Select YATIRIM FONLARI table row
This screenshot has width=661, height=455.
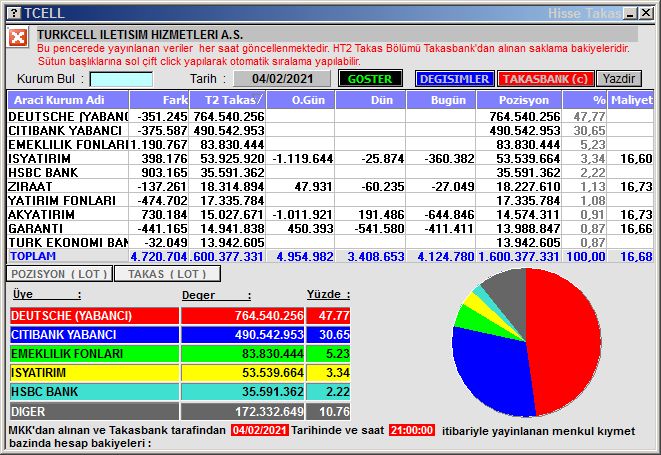point(330,200)
